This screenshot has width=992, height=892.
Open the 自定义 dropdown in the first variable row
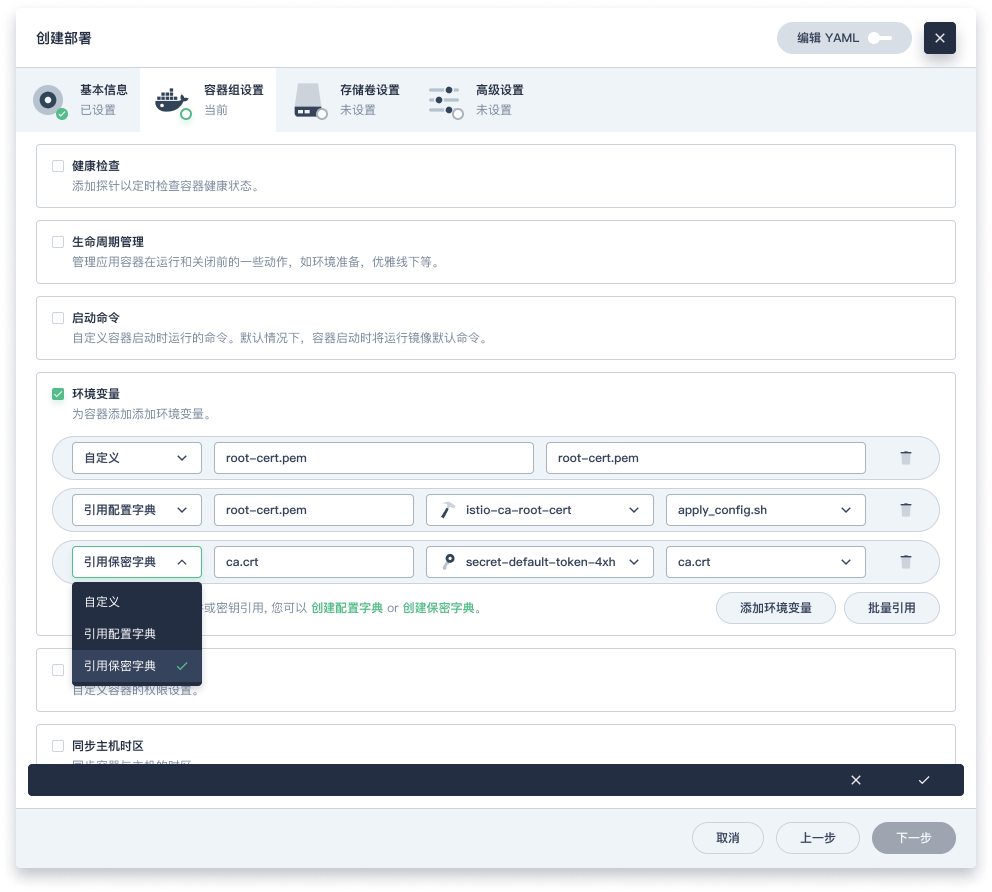click(137, 457)
